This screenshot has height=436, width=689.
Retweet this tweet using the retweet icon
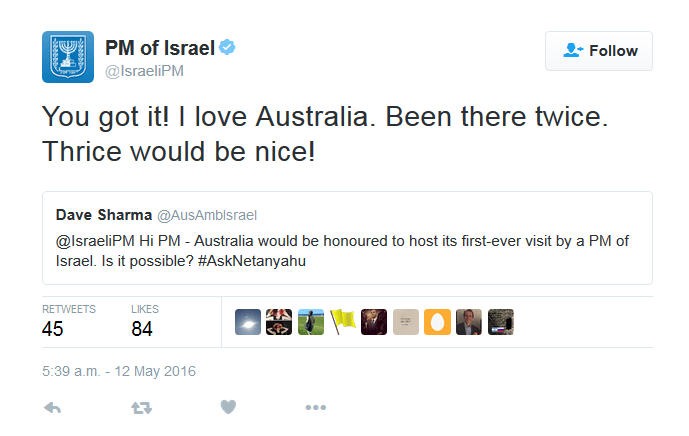(140, 407)
